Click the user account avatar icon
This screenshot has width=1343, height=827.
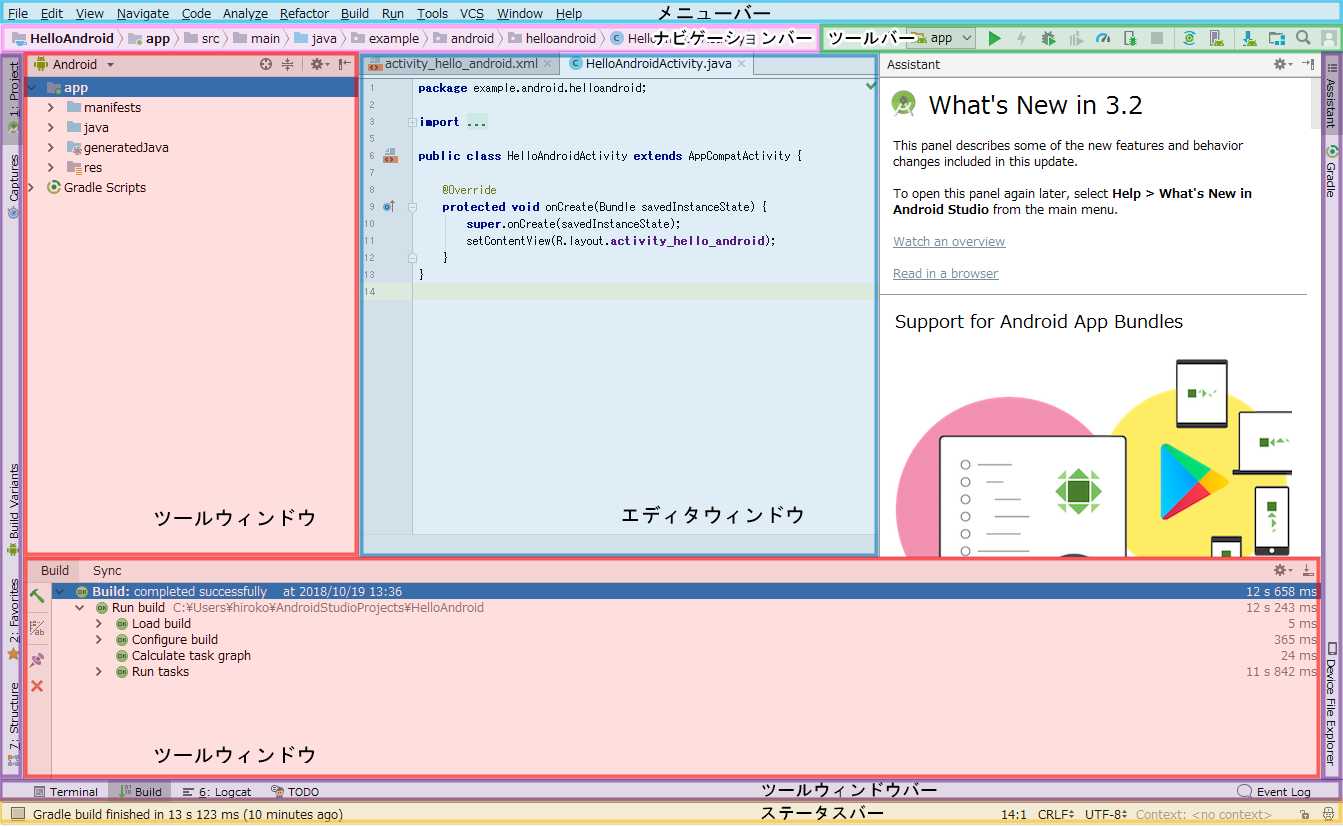tap(1329, 38)
